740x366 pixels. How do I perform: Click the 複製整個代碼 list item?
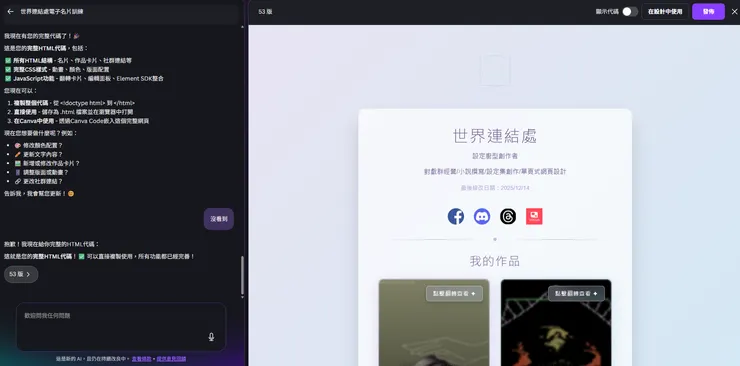tap(74, 103)
